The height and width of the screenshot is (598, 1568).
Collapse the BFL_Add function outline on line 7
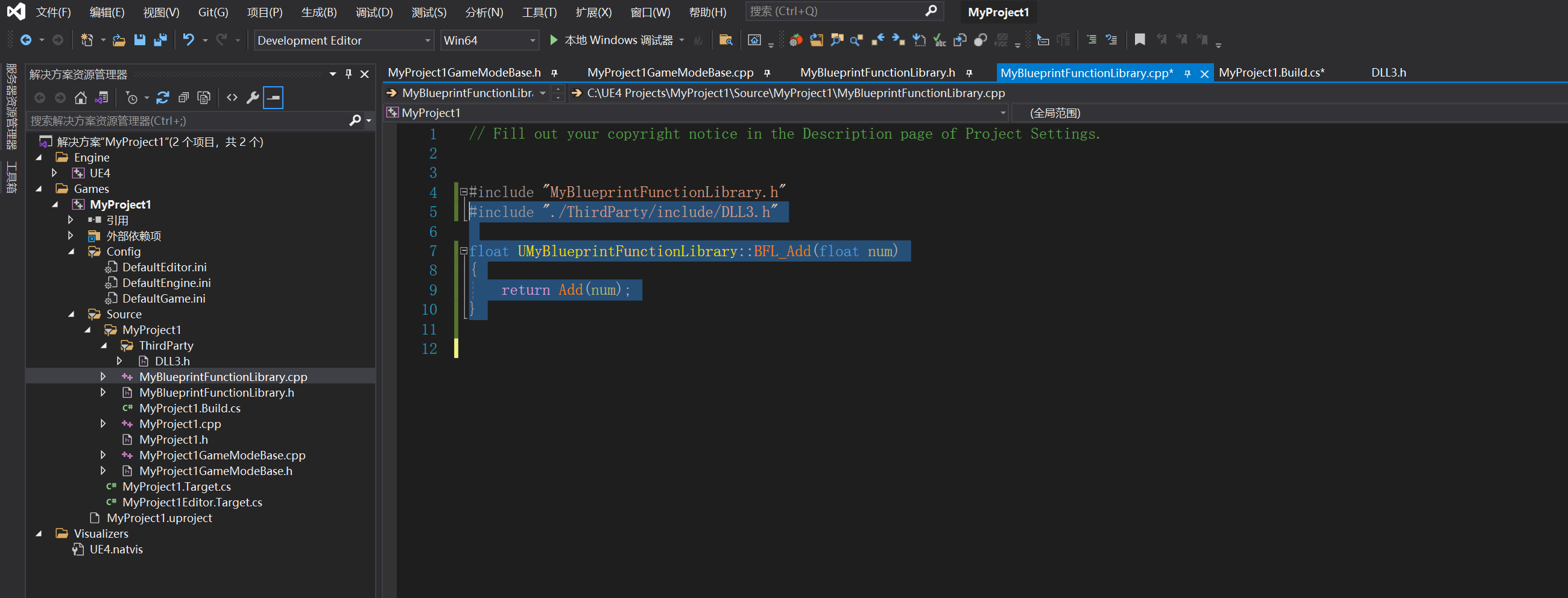click(x=464, y=251)
